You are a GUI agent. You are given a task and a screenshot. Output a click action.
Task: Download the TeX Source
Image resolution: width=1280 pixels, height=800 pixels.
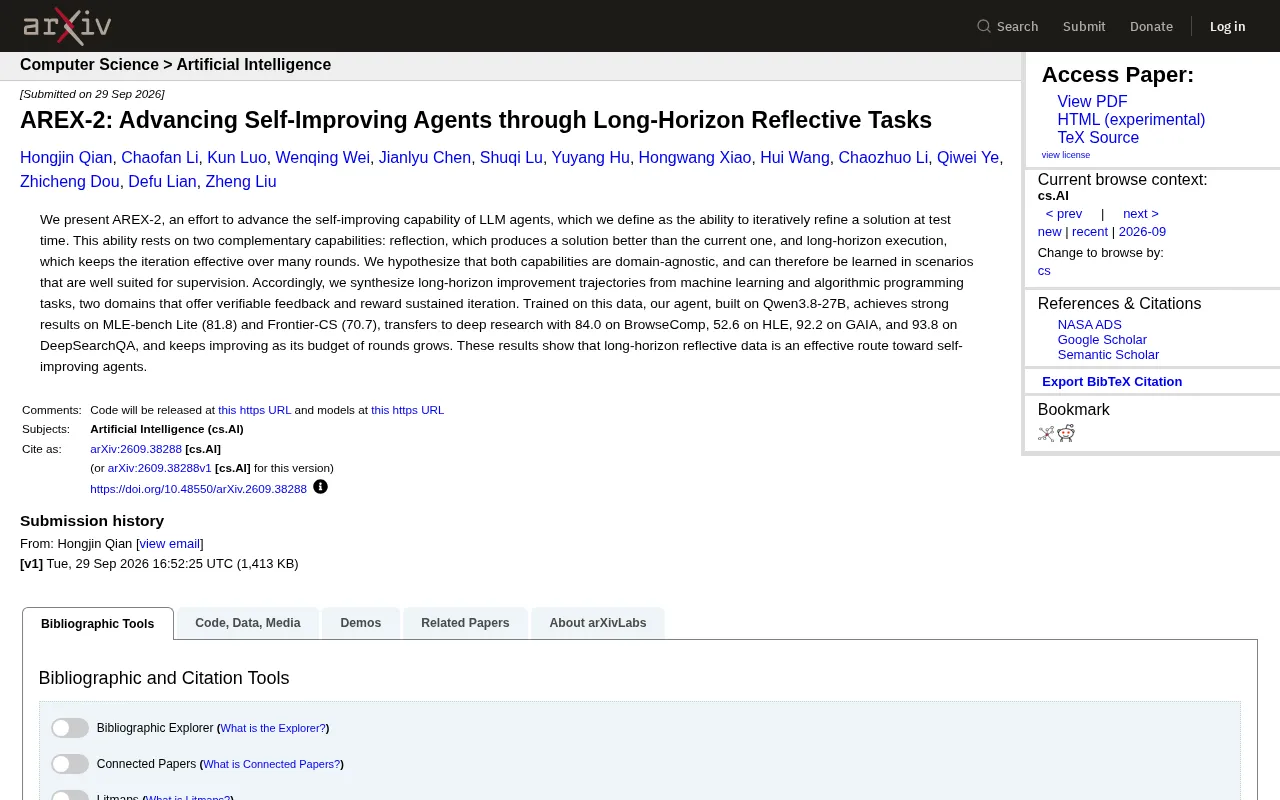[1098, 138]
